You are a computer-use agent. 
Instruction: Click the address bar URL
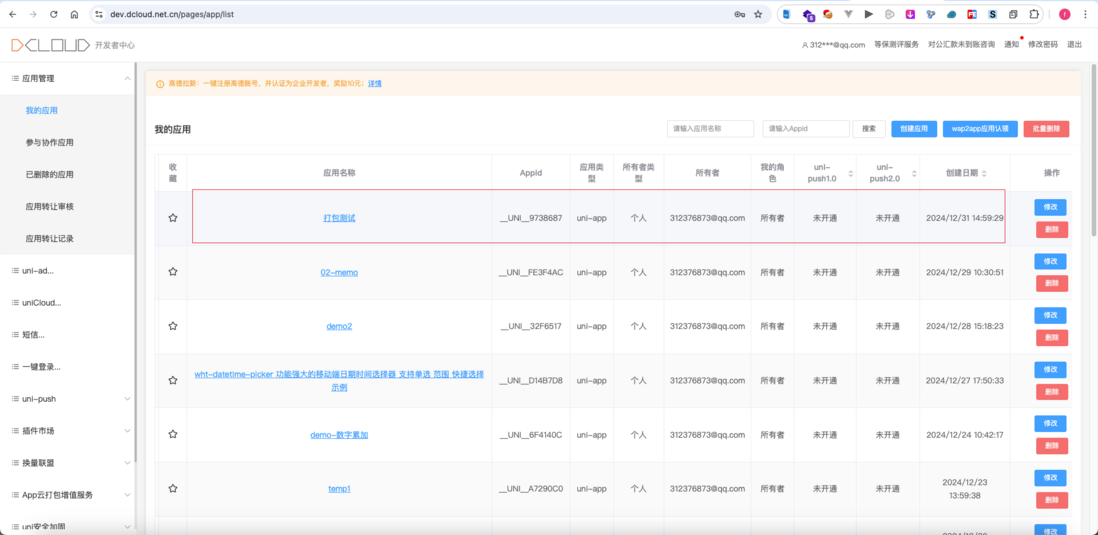pos(172,14)
